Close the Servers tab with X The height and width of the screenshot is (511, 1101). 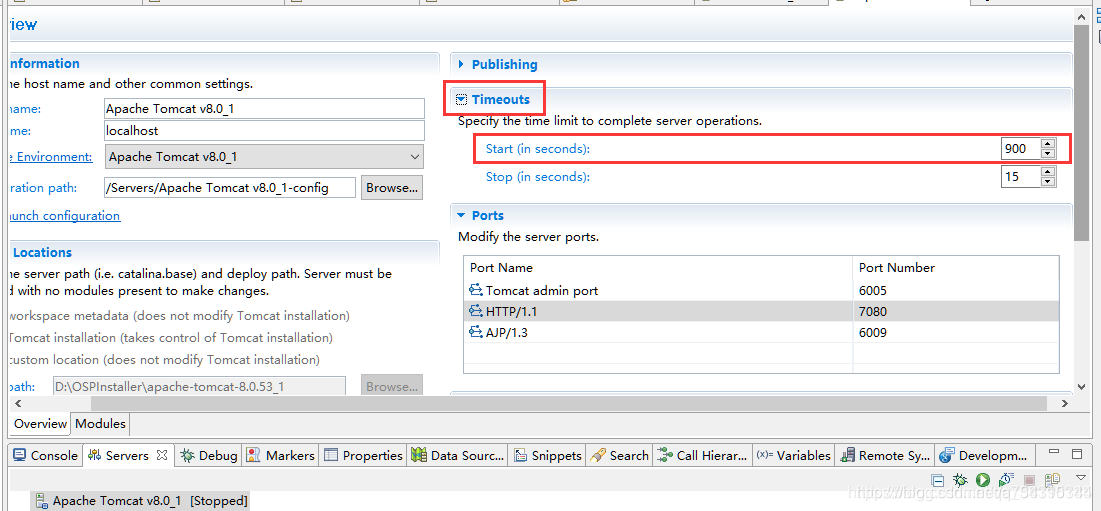161,455
